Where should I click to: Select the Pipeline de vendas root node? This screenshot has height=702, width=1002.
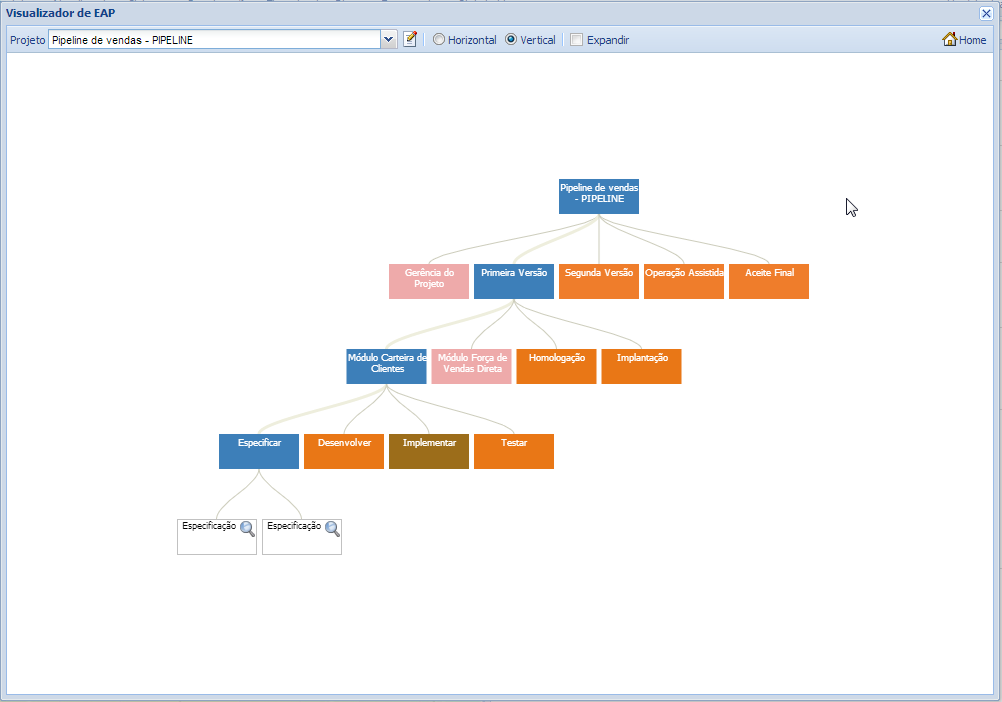point(599,197)
